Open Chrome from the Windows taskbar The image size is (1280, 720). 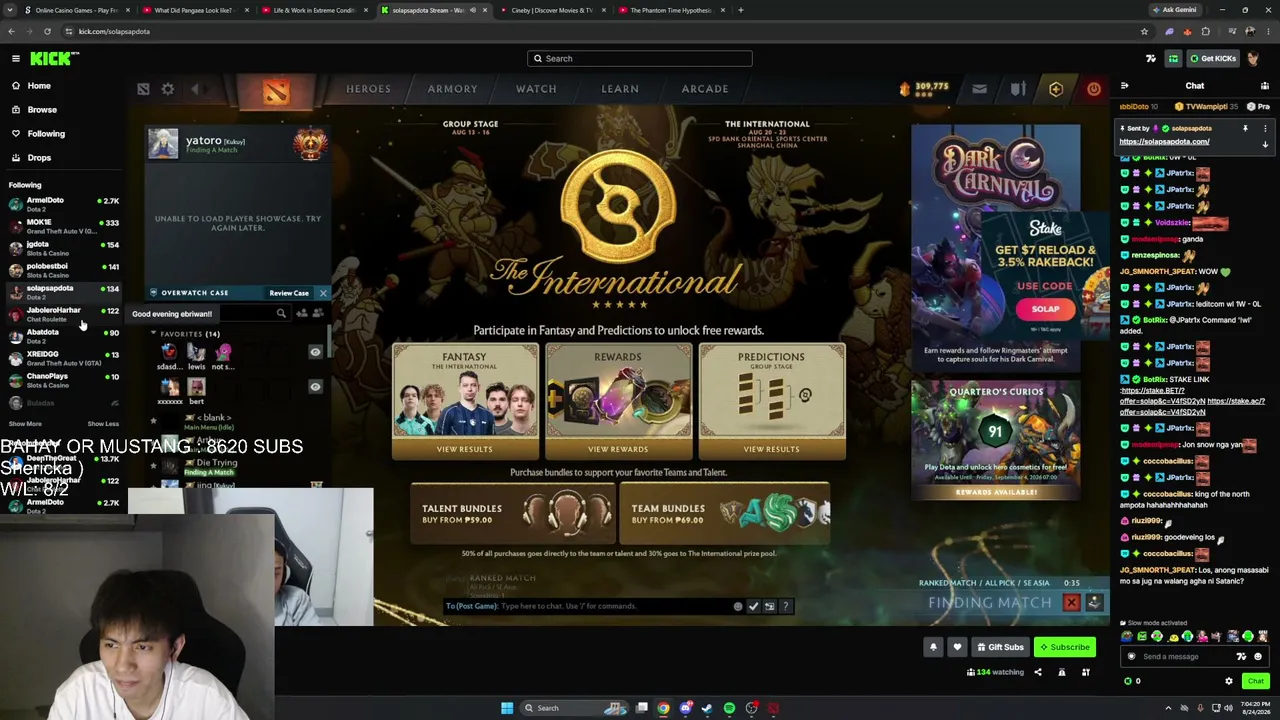[663, 708]
